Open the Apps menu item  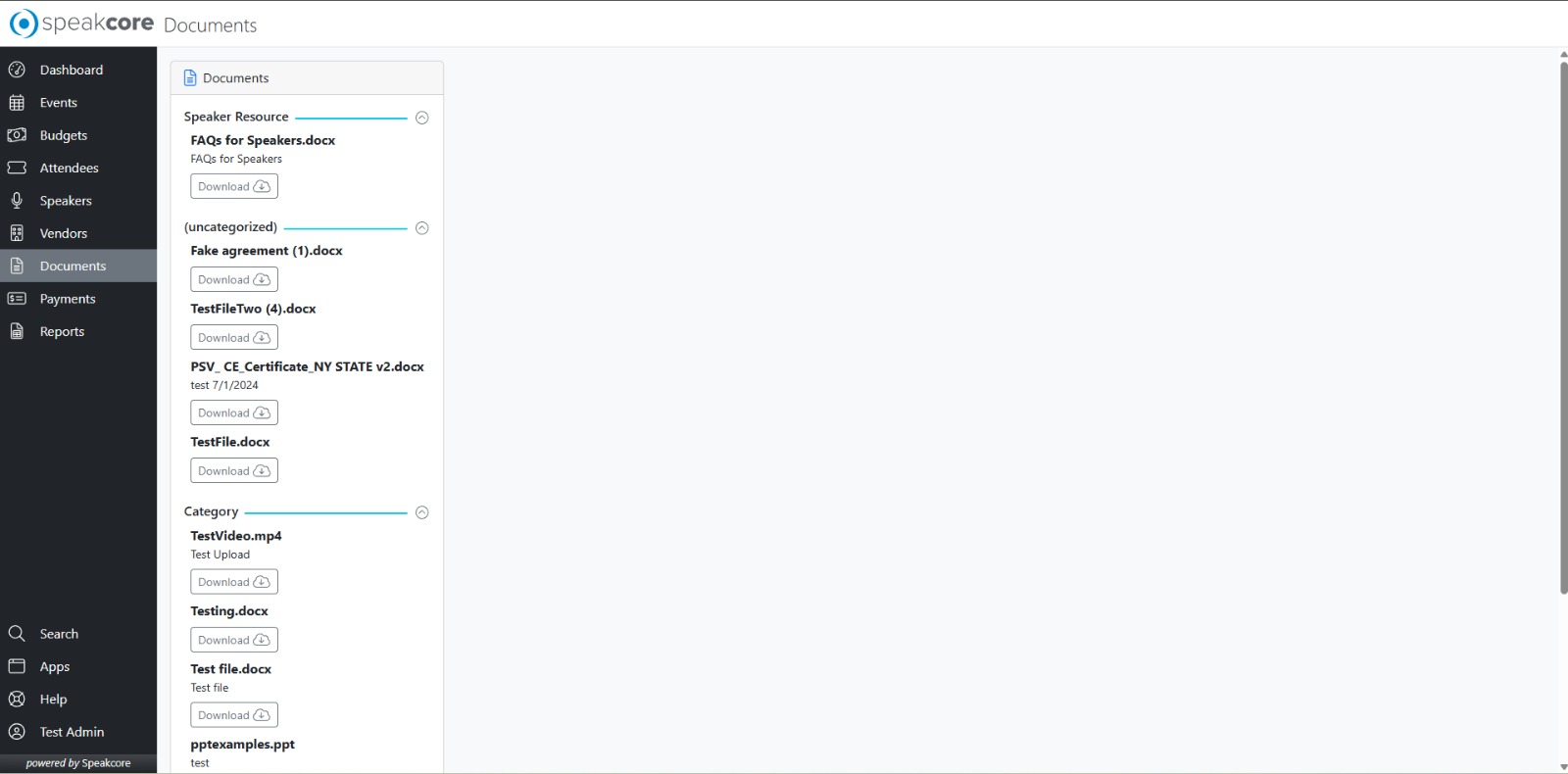[78, 666]
